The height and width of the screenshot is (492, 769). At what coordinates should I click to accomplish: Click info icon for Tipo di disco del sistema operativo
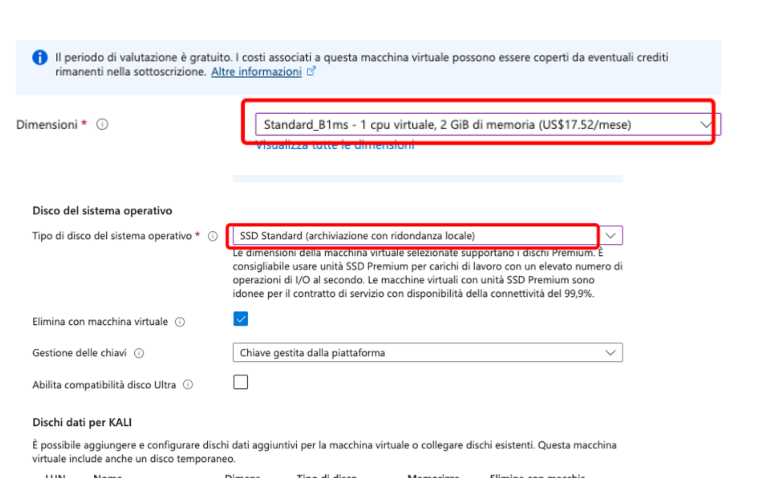(x=212, y=236)
